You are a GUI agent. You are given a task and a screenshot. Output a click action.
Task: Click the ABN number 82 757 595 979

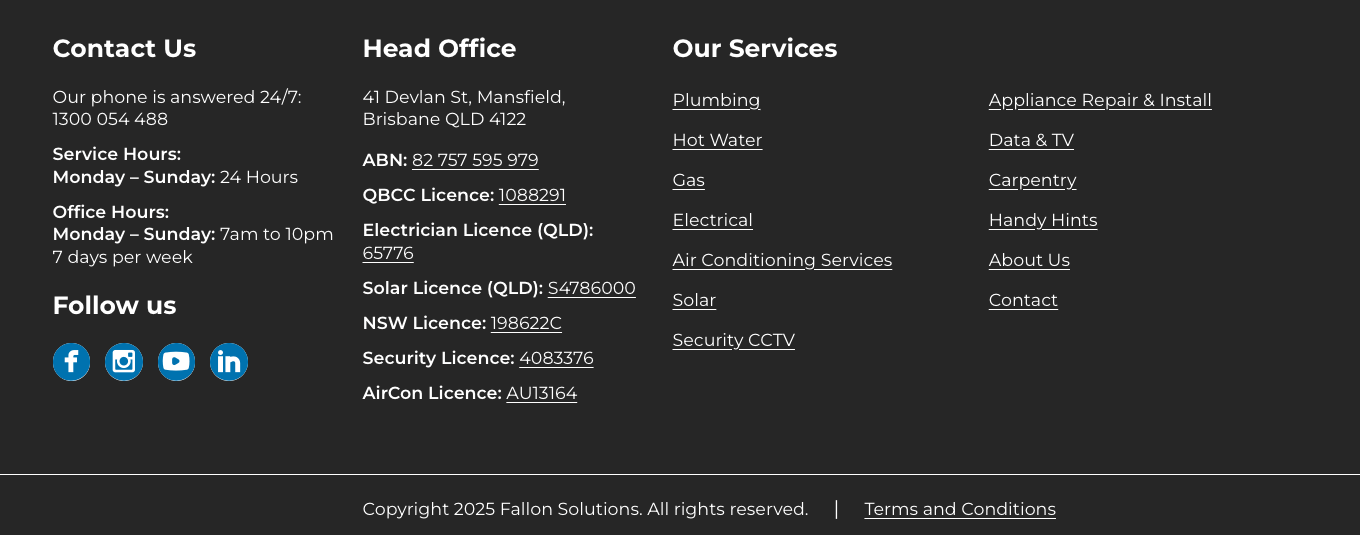[x=475, y=160]
